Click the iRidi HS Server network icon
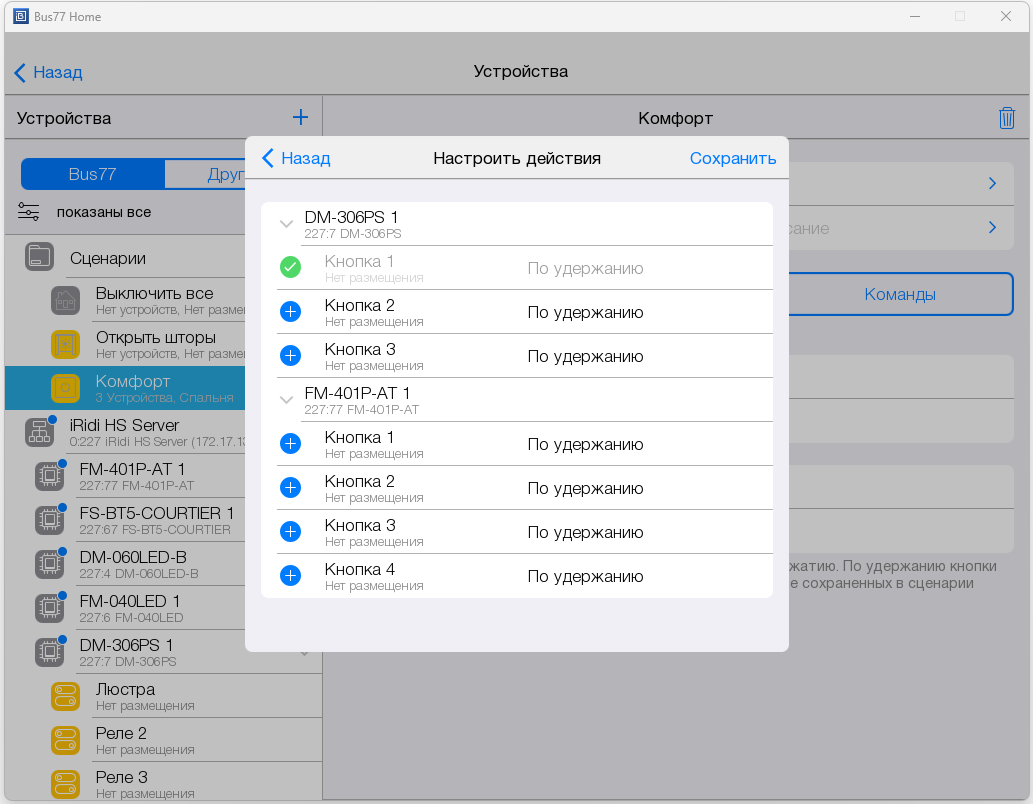Viewport: 1033px width, 804px height. click(39, 431)
